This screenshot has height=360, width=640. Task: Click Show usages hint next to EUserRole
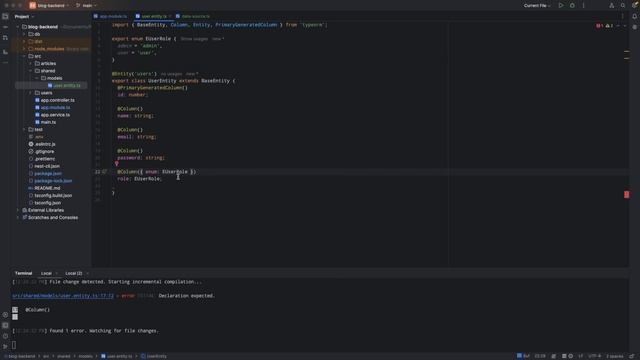click(194, 39)
